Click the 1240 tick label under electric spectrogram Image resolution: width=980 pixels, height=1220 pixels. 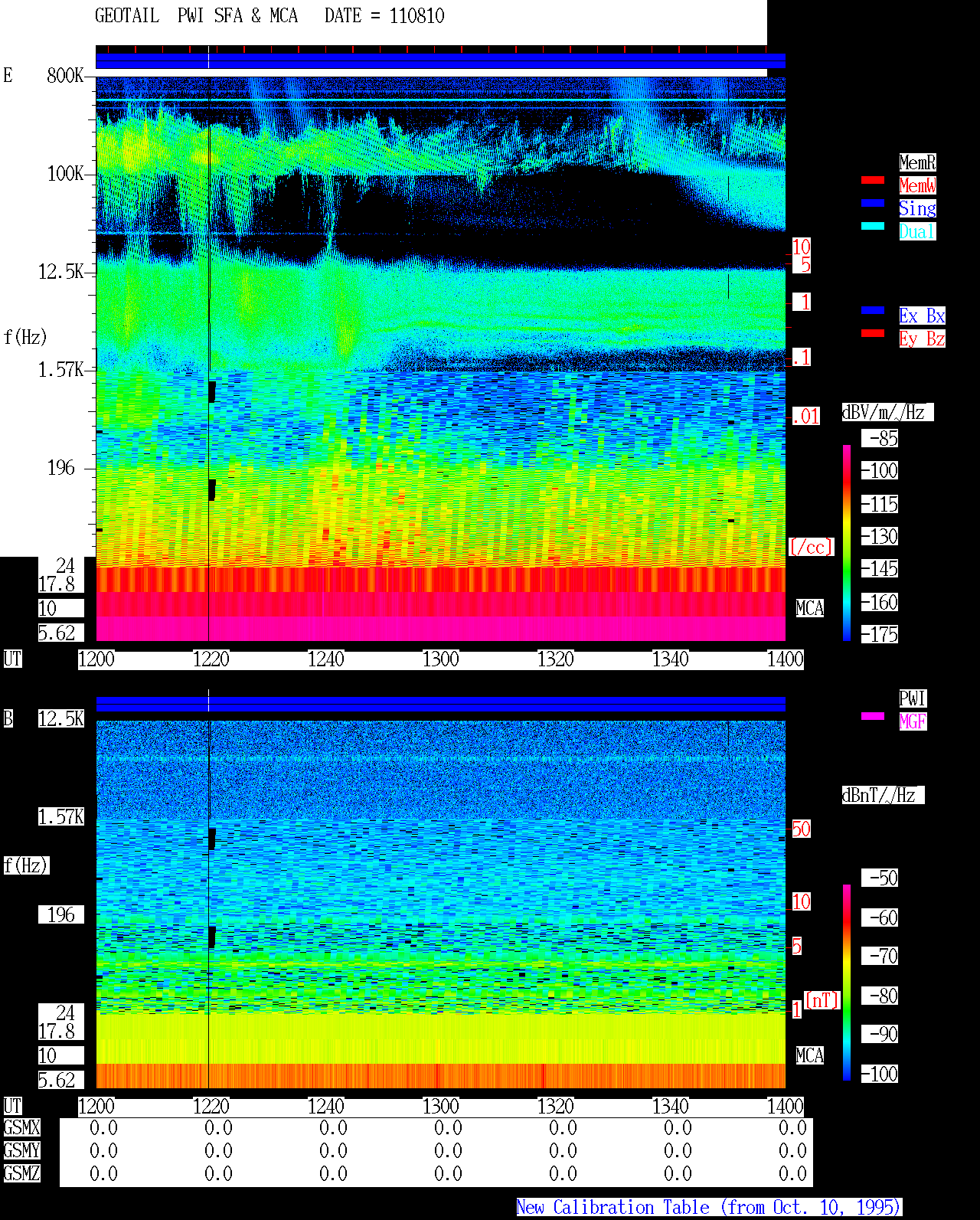pos(326,659)
